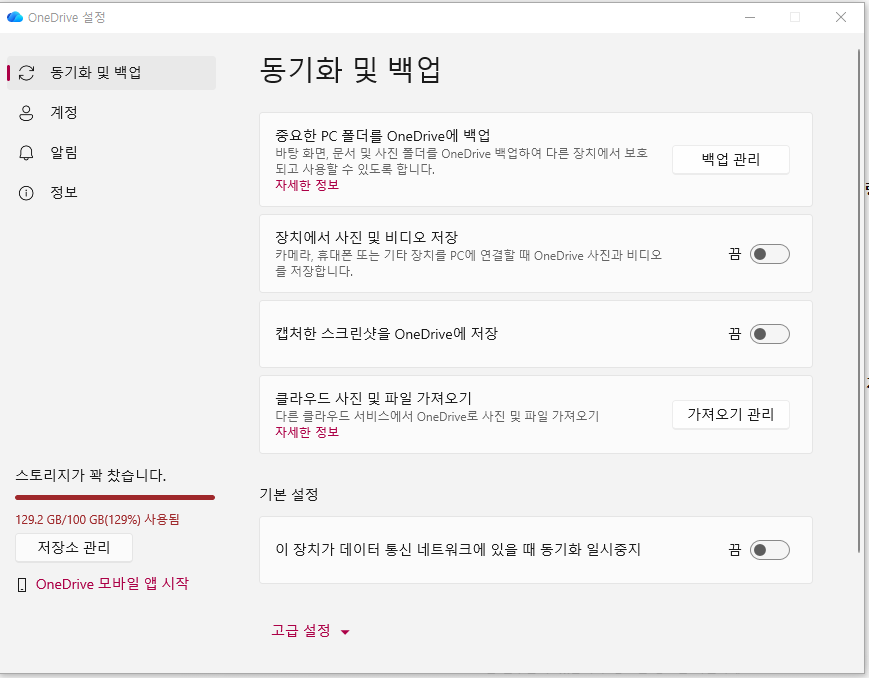
Task: Click the 기본 설정 heading
Action: (x=289, y=495)
